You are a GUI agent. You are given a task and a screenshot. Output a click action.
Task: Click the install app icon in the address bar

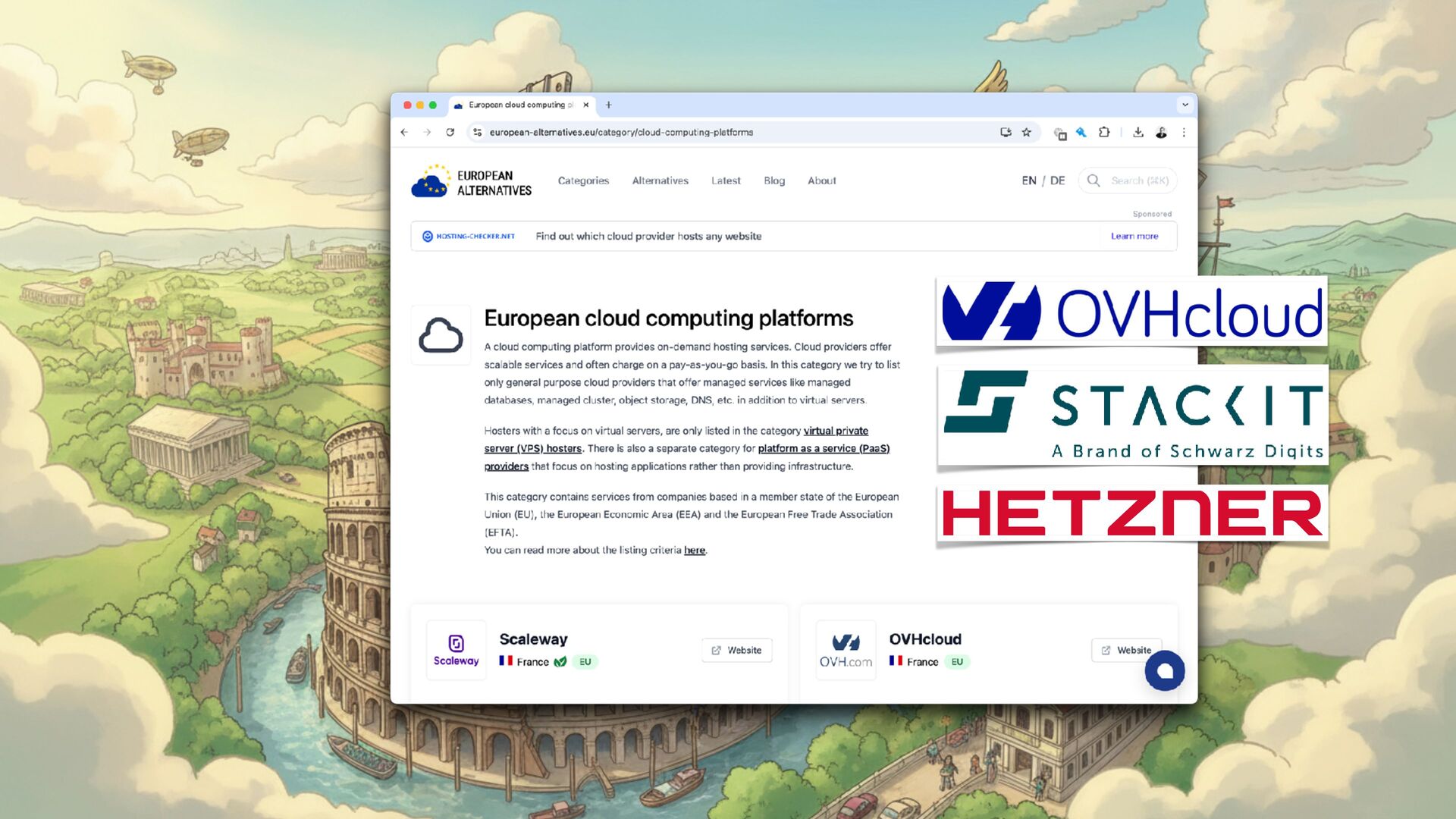coord(1006,132)
